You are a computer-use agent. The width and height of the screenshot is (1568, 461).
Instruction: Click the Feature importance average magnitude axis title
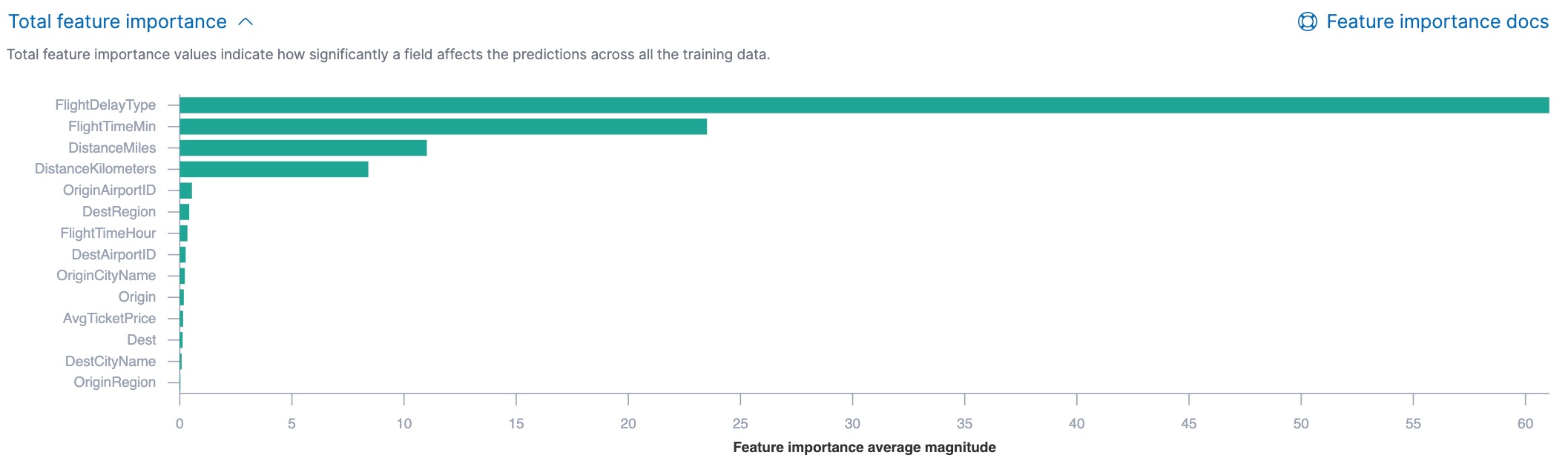[865, 447]
